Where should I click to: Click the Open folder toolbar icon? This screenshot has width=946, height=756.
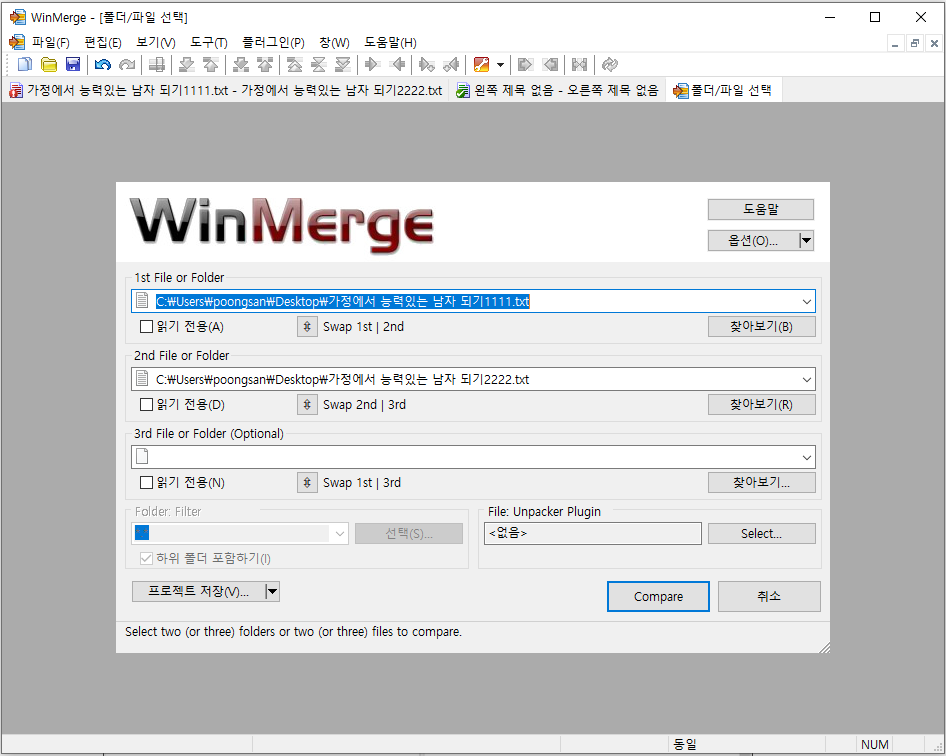(x=49, y=65)
